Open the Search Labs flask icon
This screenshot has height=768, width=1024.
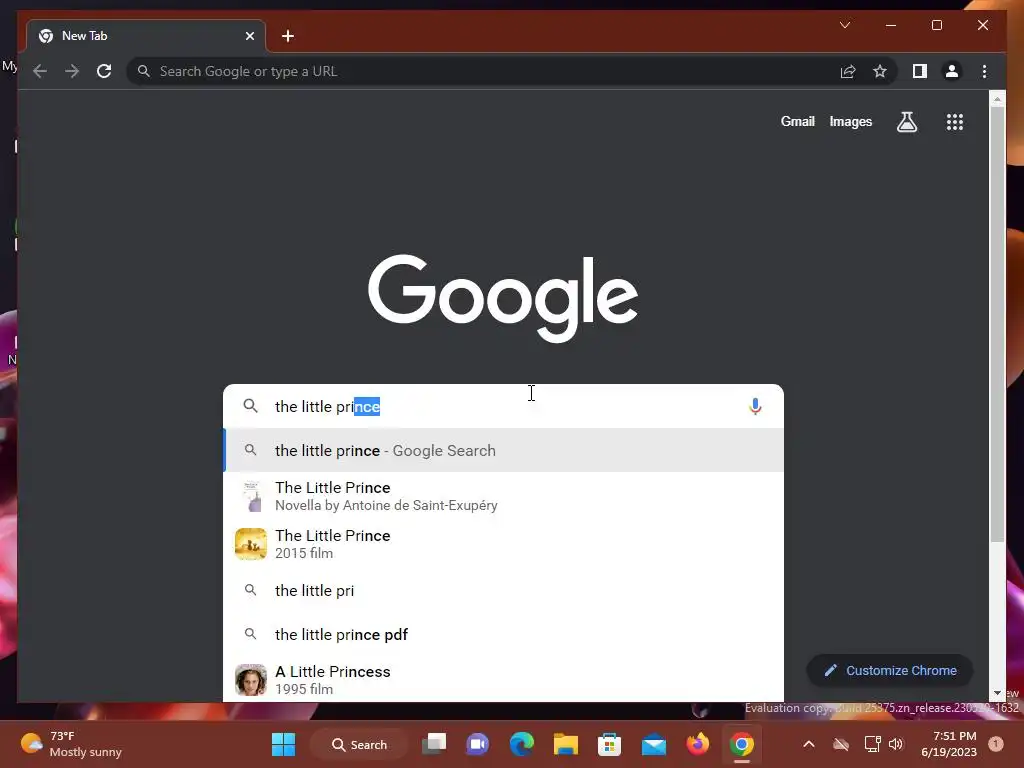coord(906,122)
